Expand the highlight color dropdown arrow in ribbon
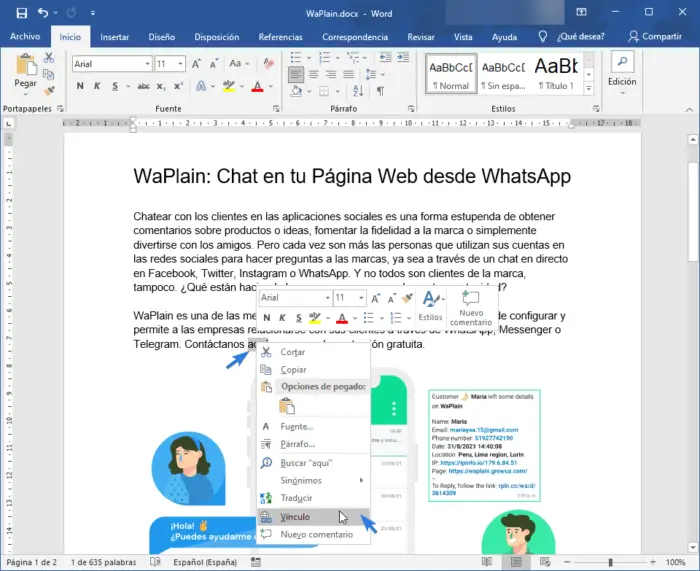 click(242, 86)
